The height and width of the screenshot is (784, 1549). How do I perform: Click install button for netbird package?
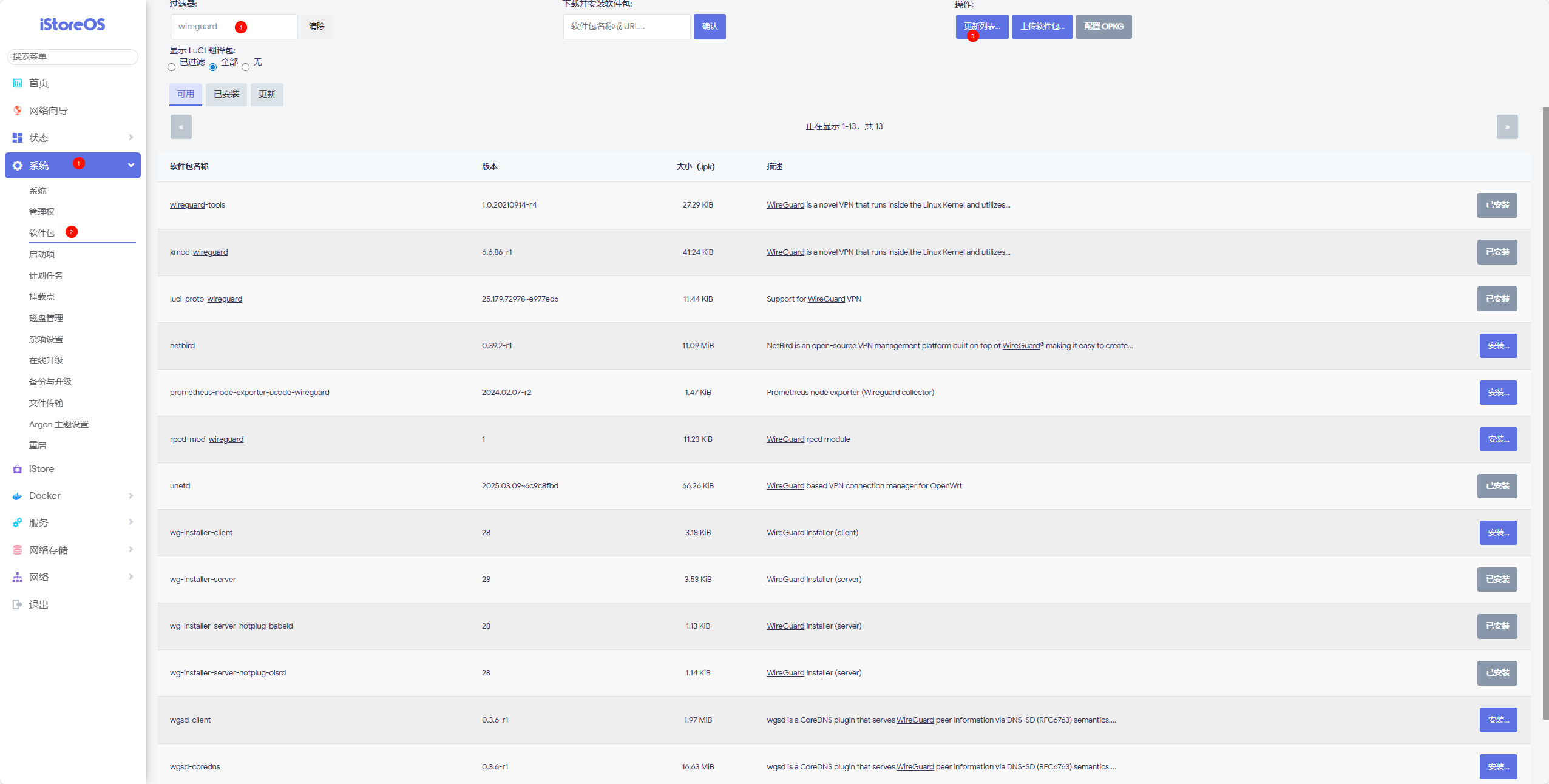1497,346
